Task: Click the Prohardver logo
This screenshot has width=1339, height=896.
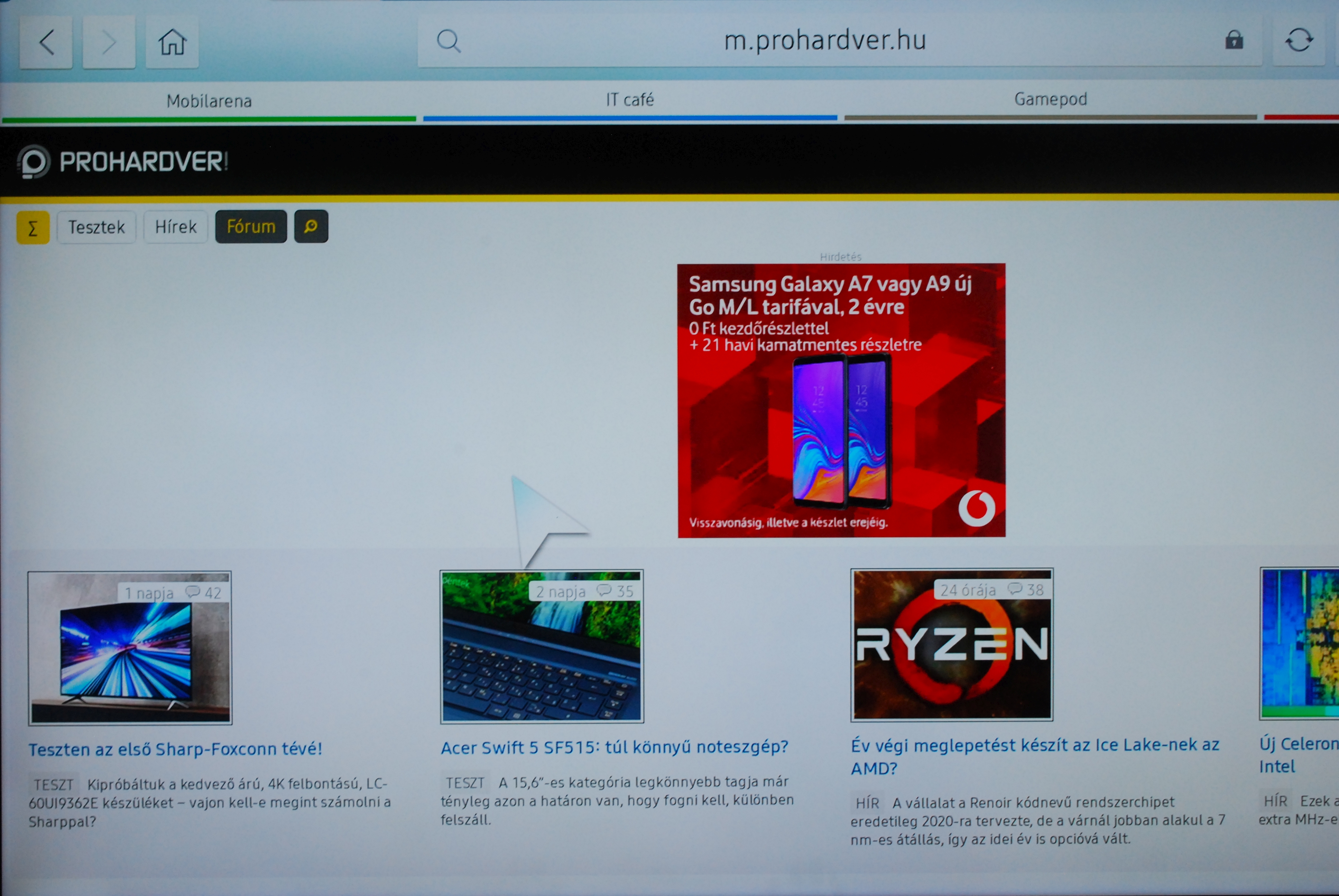Action: click(123, 162)
